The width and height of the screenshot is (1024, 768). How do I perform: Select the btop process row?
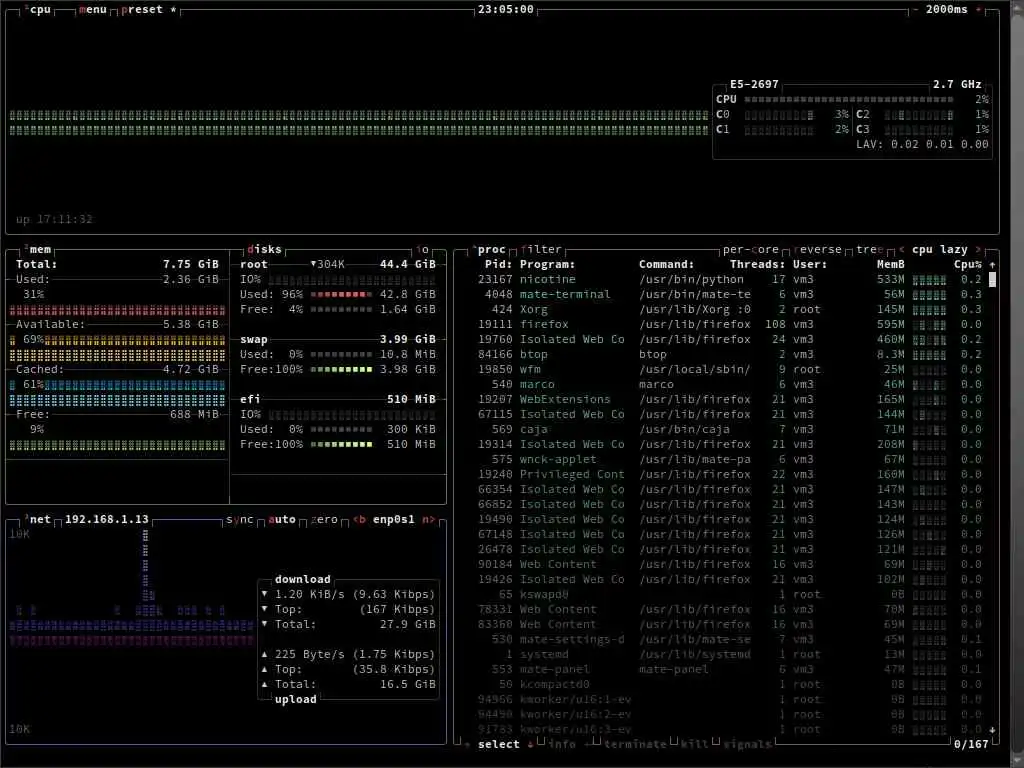[x=724, y=355]
